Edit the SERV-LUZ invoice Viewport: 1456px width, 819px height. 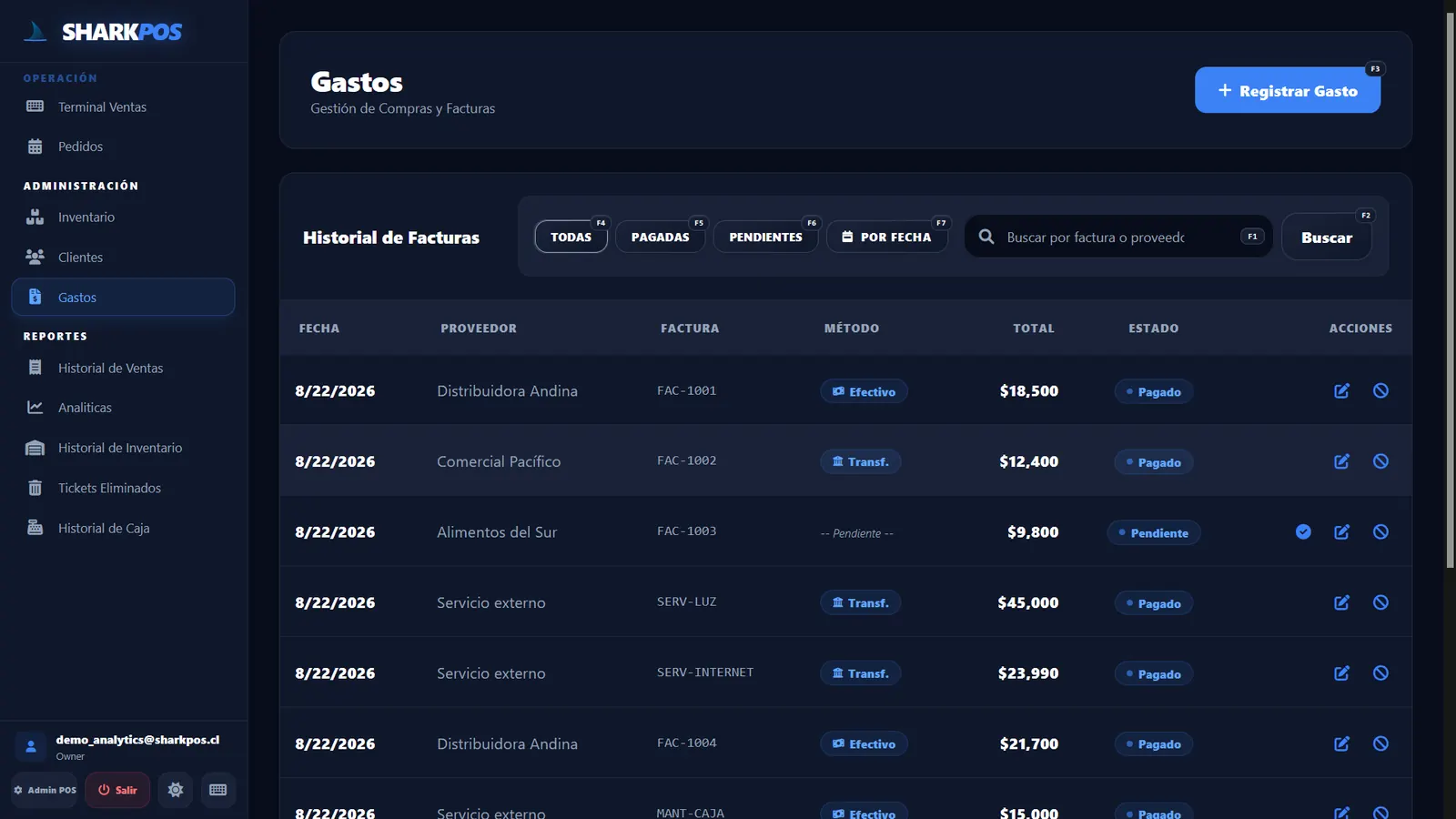[1341, 602]
